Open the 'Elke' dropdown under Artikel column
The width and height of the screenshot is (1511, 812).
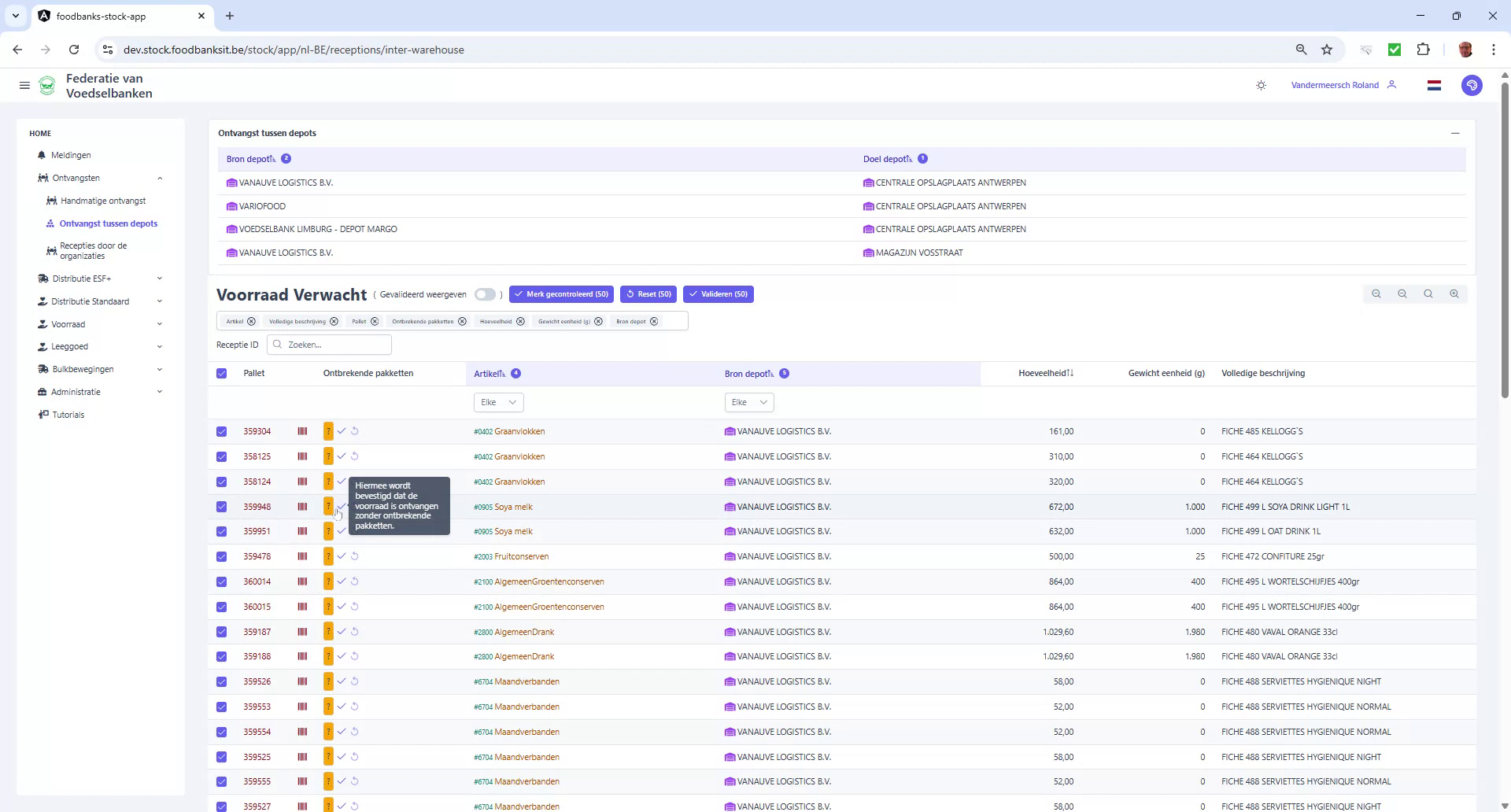click(x=497, y=402)
